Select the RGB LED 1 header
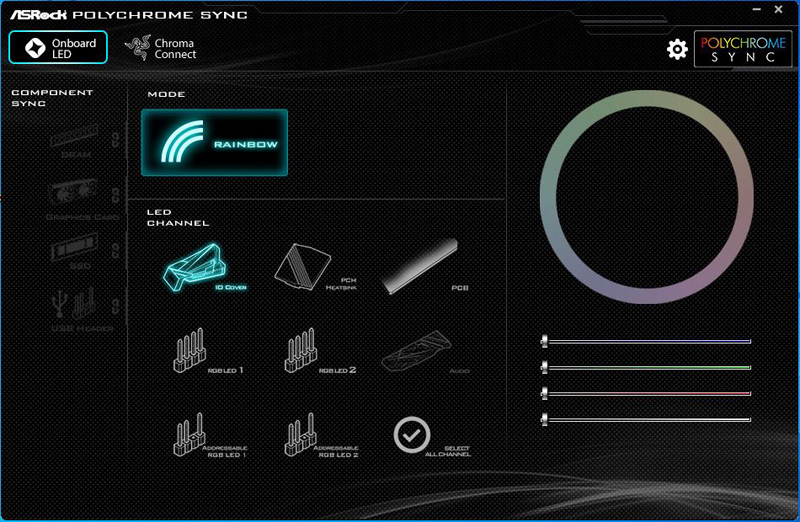Image resolution: width=800 pixels, height=522 pixels. (208, 351)
